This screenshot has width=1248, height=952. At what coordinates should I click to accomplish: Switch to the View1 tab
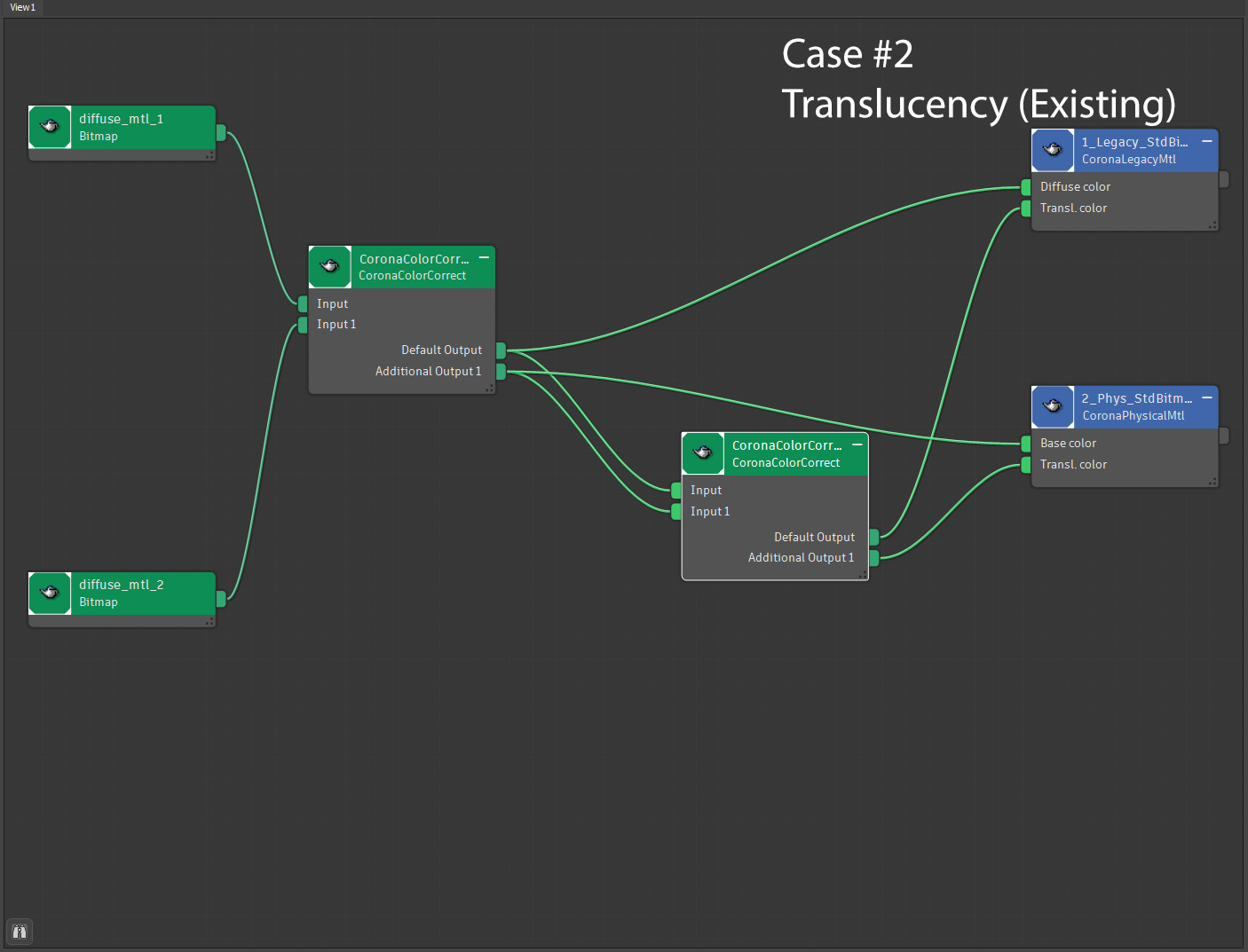pos(23,7)
